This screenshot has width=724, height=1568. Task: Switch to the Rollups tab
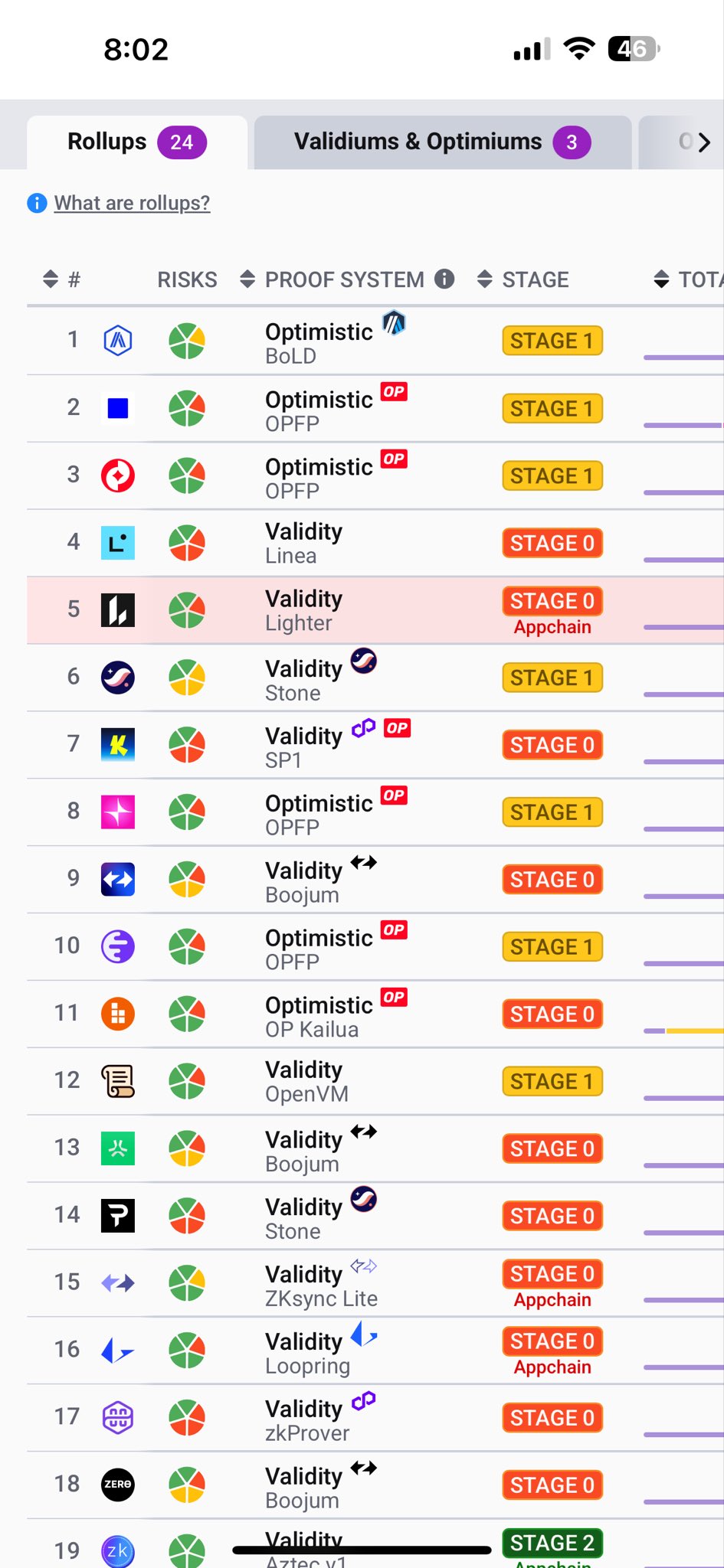(136, 142)
